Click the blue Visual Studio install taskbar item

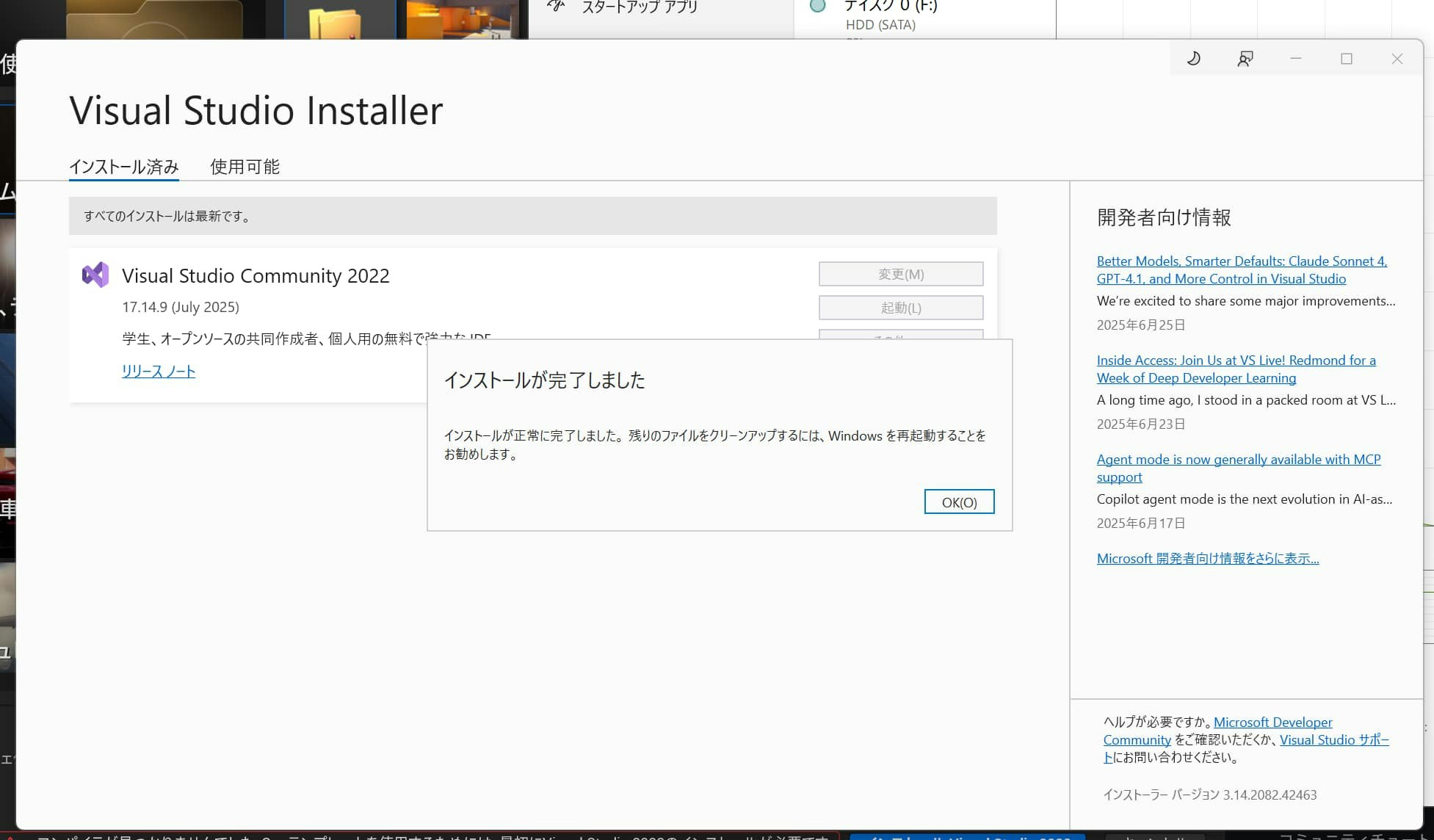click(x=968, y=836)
